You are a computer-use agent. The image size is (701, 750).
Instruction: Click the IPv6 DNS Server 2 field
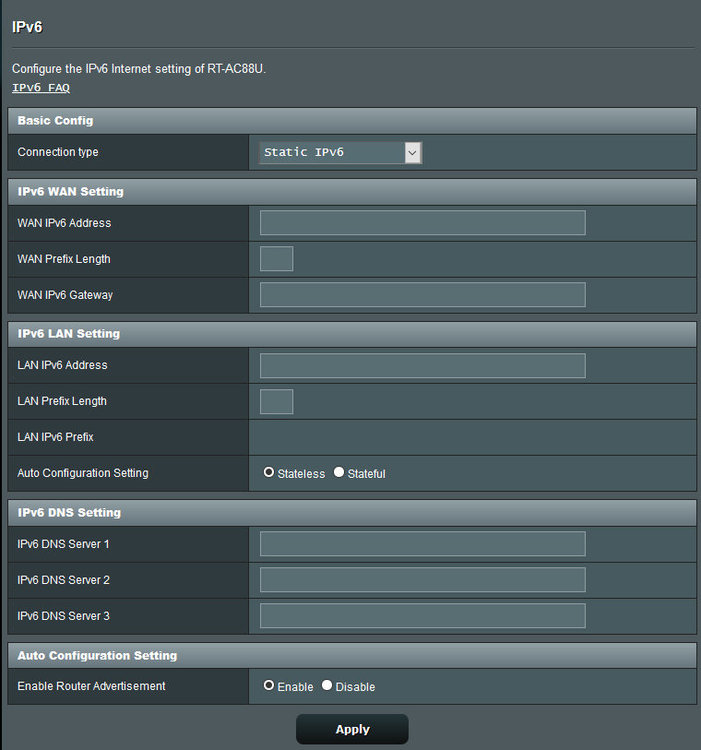coord(422,580)
